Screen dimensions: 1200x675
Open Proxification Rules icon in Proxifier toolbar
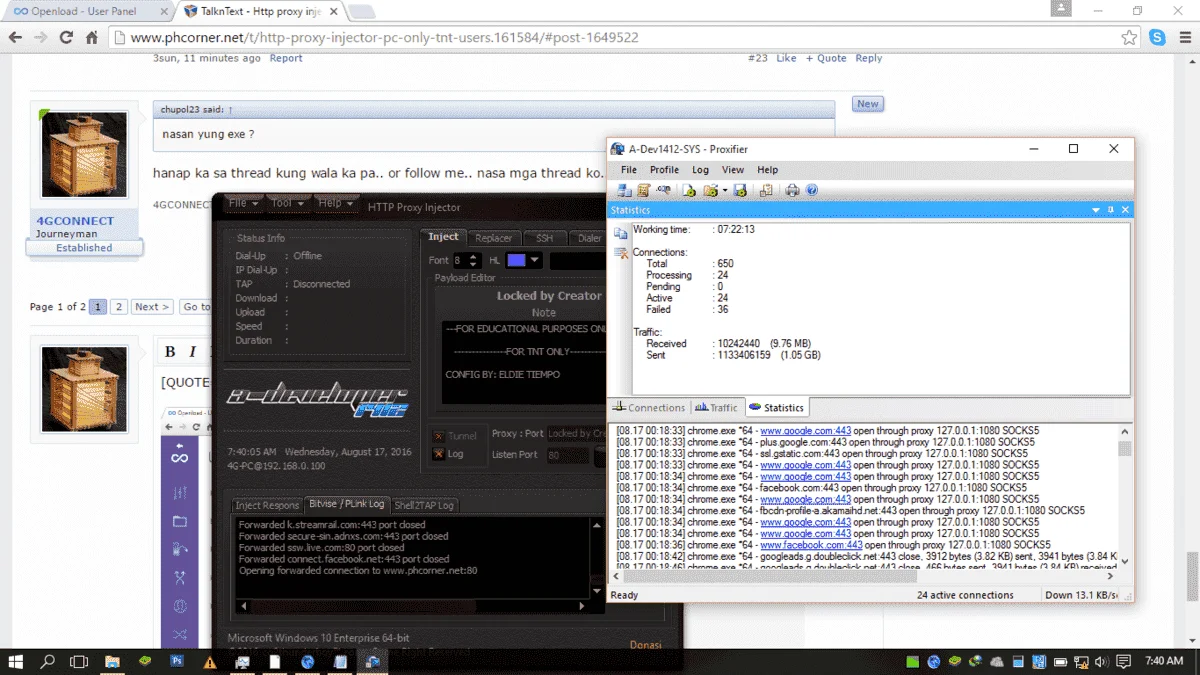pyautogui.click(x=644, y=190)
